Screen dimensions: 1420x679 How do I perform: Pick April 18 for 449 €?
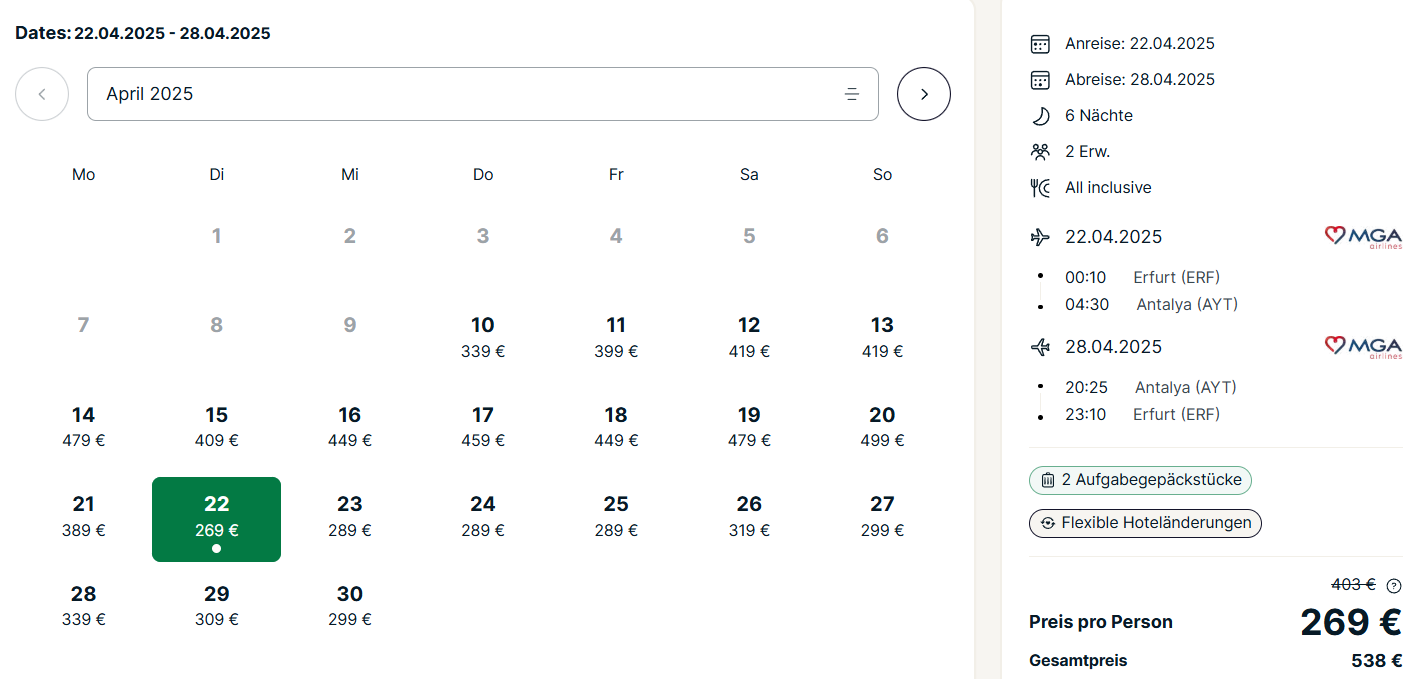[616, 427]
